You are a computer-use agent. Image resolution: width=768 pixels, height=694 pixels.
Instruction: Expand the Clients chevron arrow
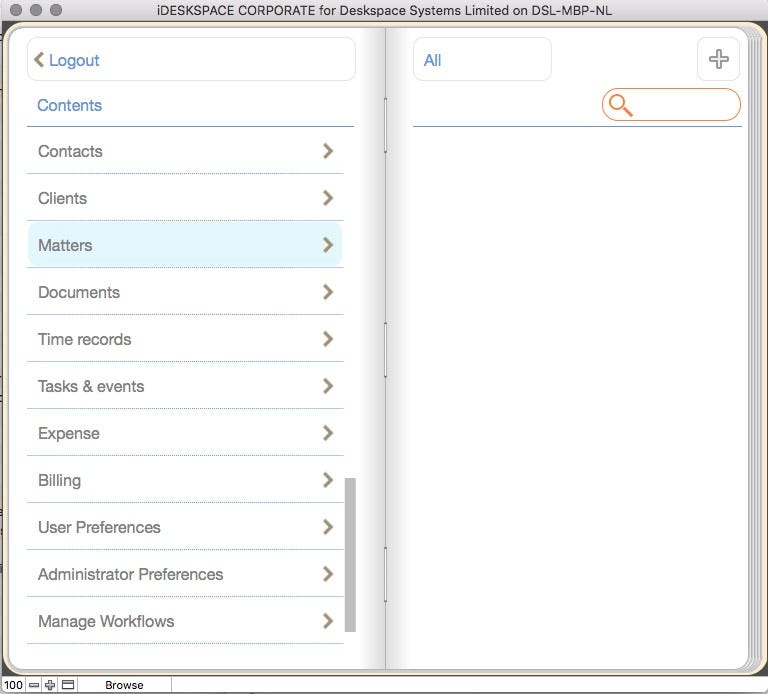(328, 198)
